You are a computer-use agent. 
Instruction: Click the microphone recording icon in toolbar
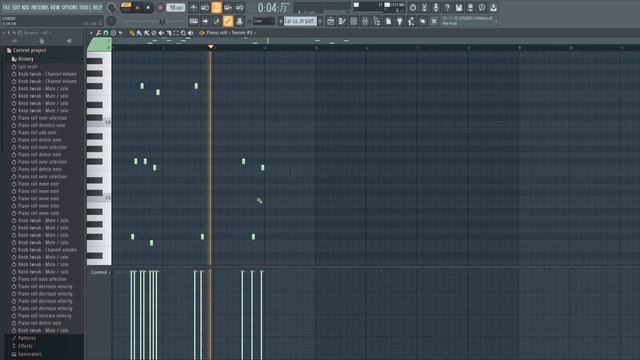point(436,7)
